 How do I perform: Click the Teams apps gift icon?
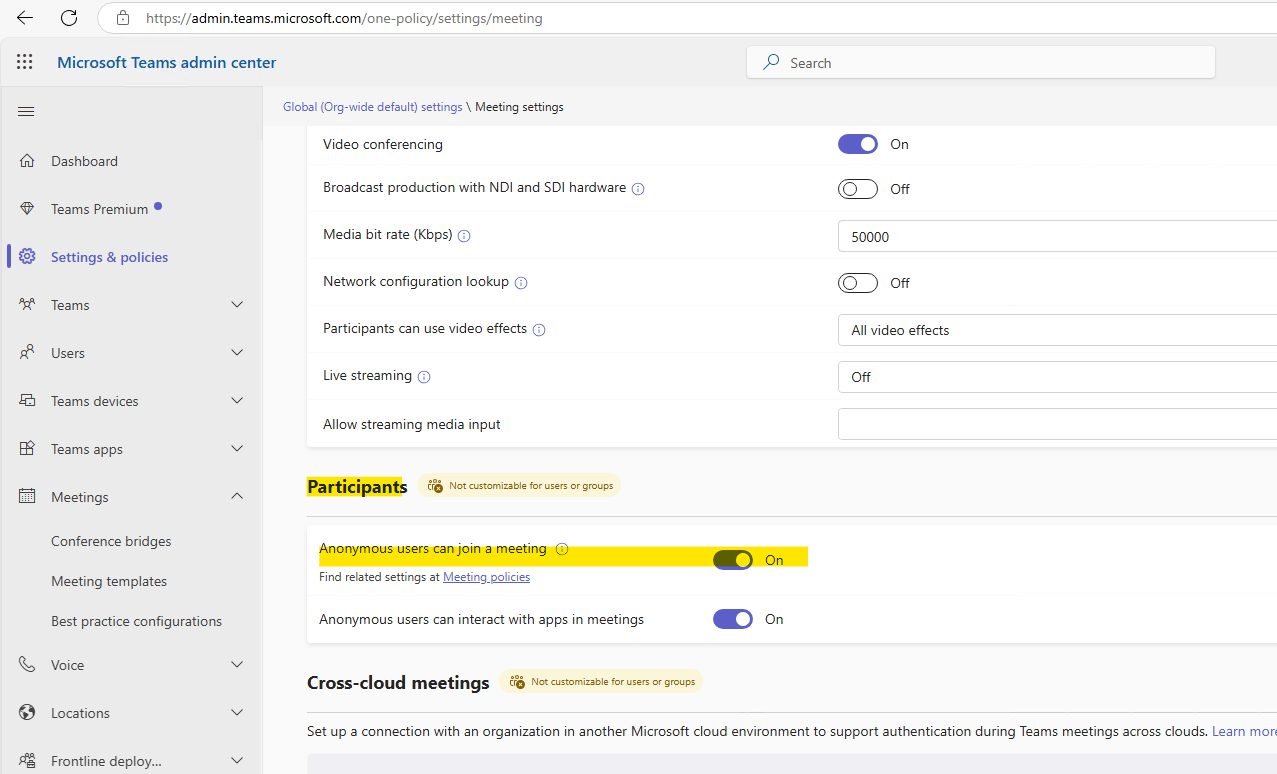point(27,449)
